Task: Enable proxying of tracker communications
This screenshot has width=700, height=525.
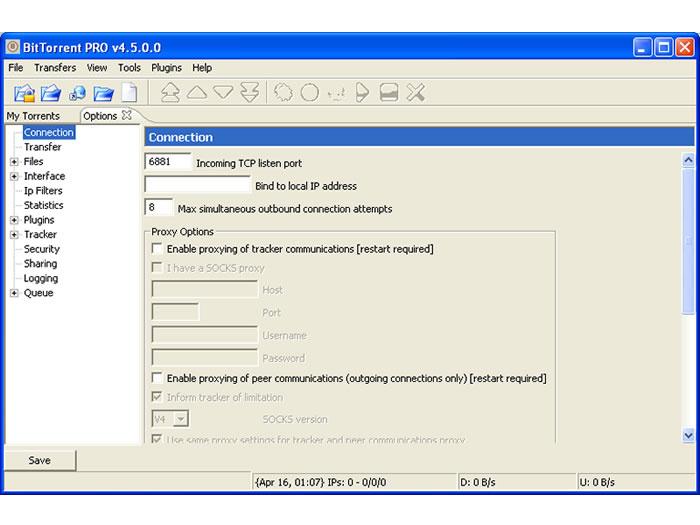Action: coord(156,248)
